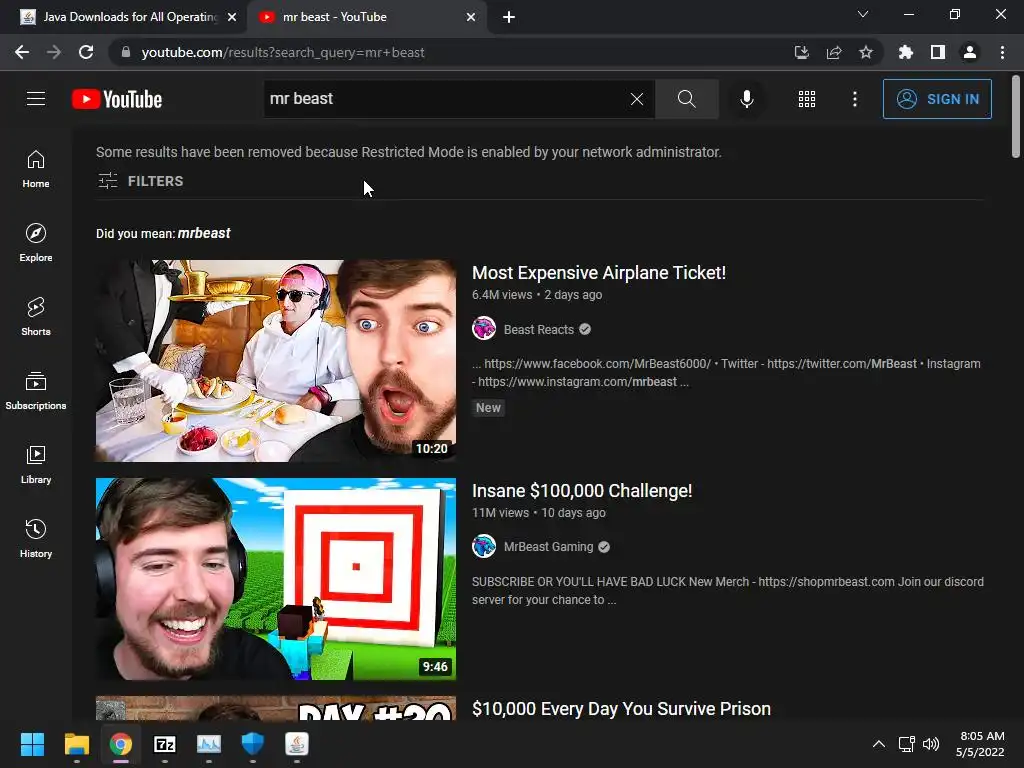Click the 'mrbeast' search suggestion
1024x768 pixels.
coord(204,233)
